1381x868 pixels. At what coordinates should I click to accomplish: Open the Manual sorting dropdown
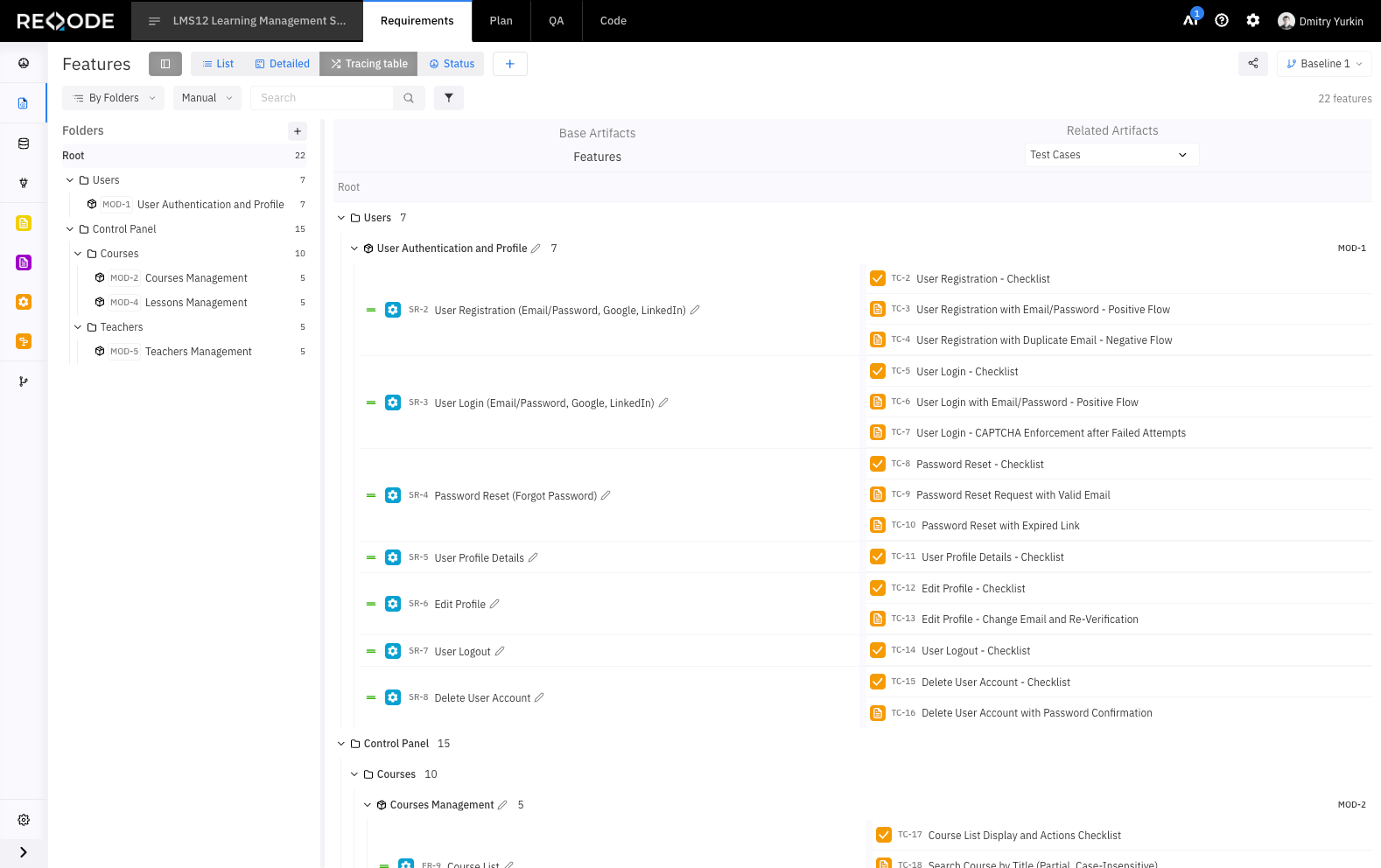[207, 98]
